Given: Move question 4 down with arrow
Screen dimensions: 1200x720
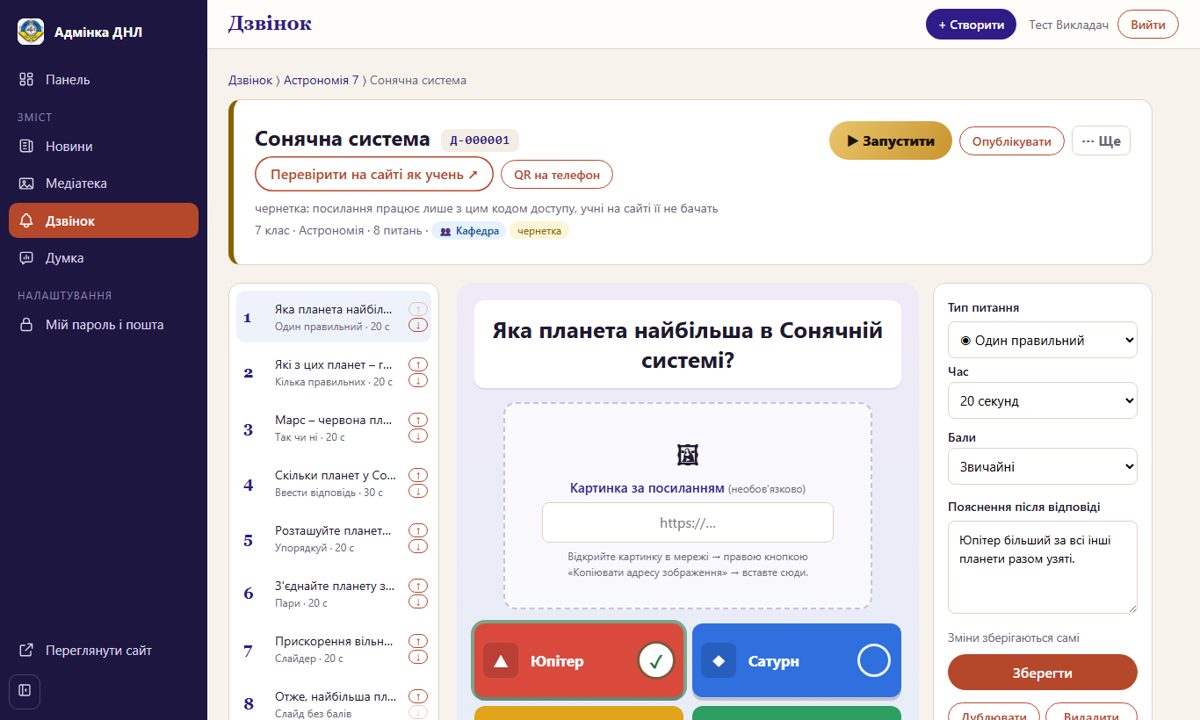Looking at the screenshot, I should [x=418, y=491].
